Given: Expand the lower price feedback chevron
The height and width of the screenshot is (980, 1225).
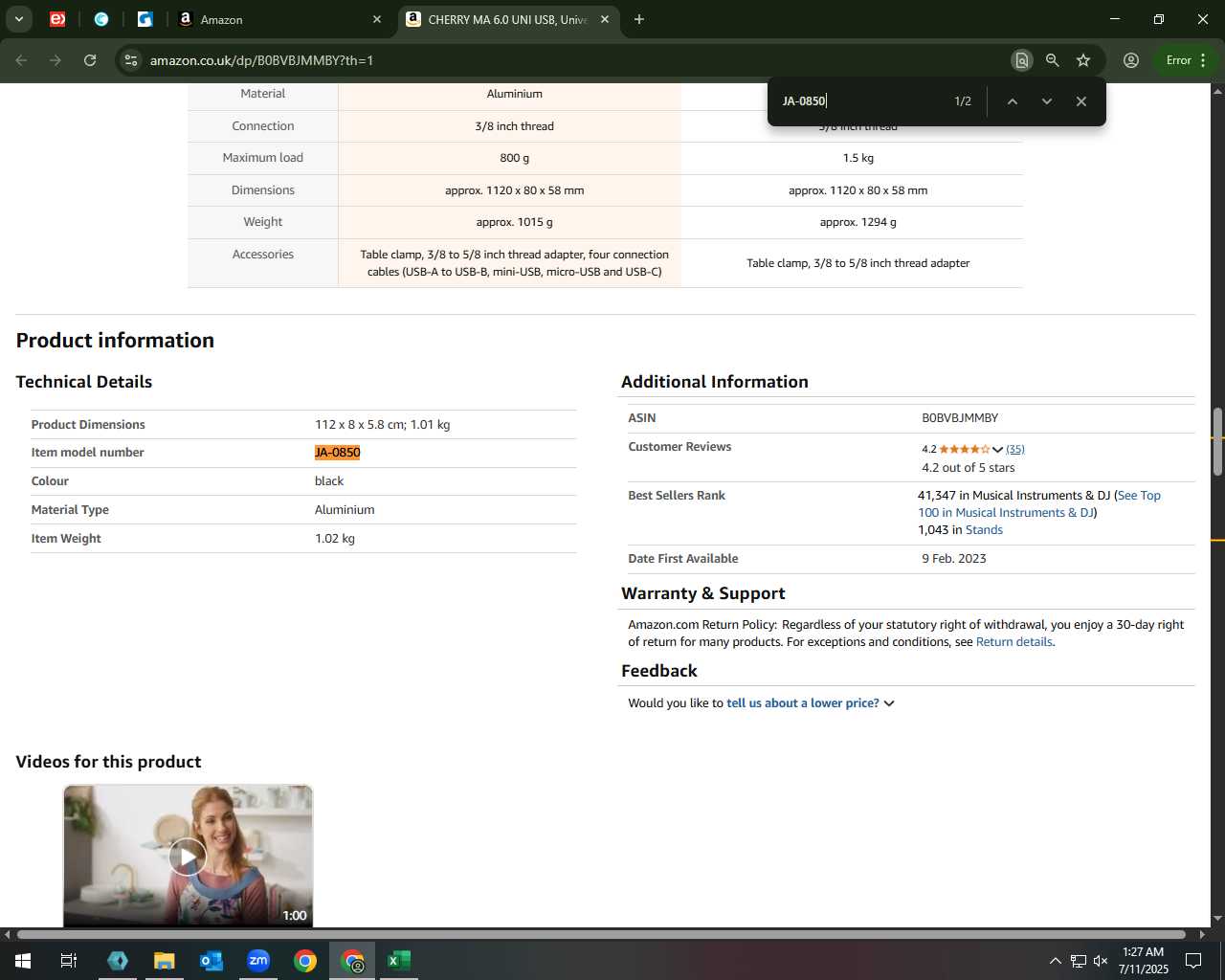Looking at the screenshot, I should 889,703.
